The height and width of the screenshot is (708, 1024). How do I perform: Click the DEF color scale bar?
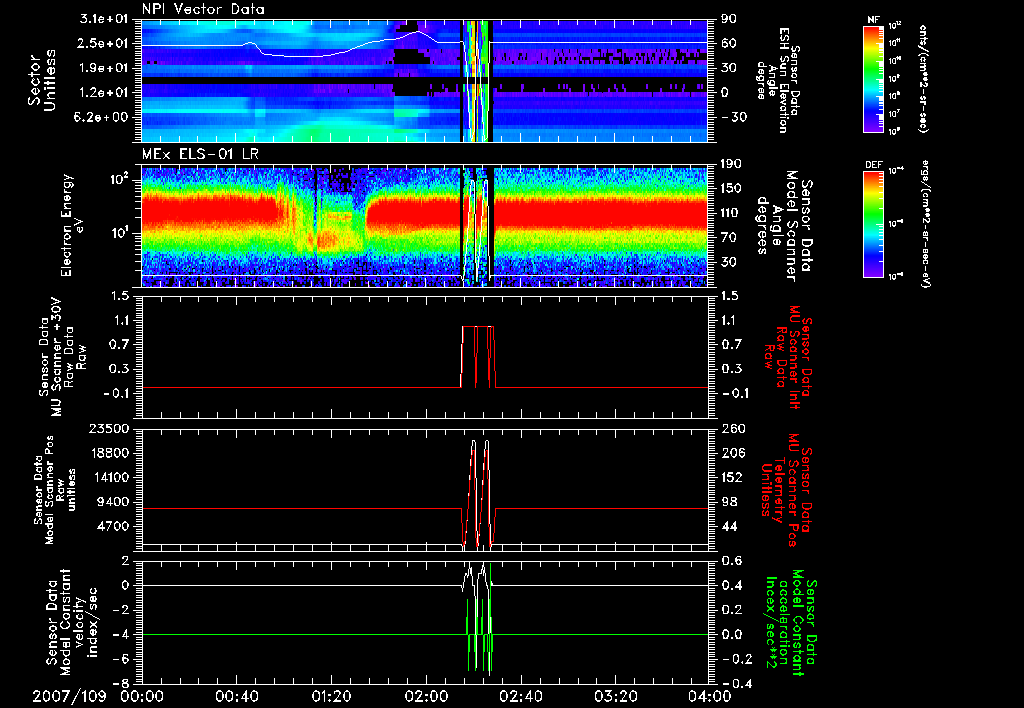873,223
